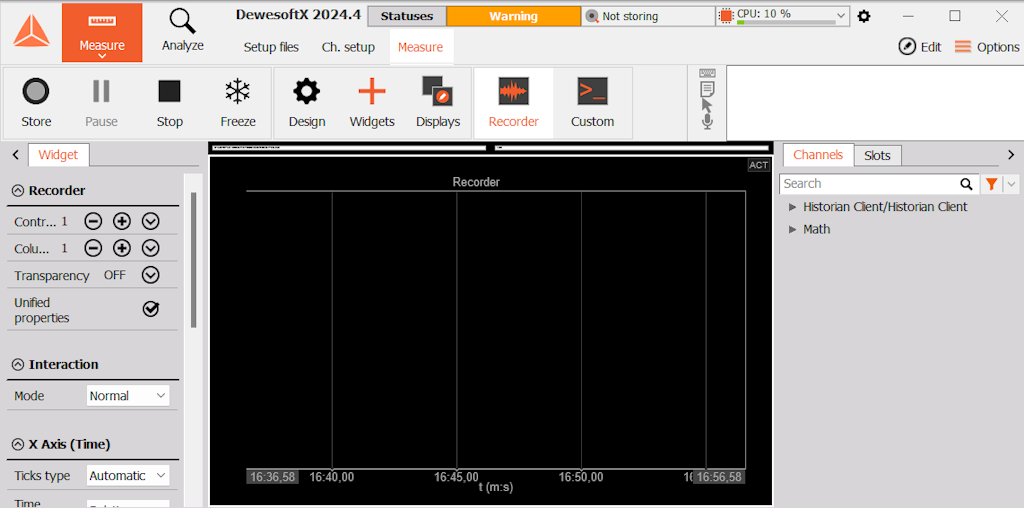
Task: Select the Custom display
Action: [x=592, y=103]
